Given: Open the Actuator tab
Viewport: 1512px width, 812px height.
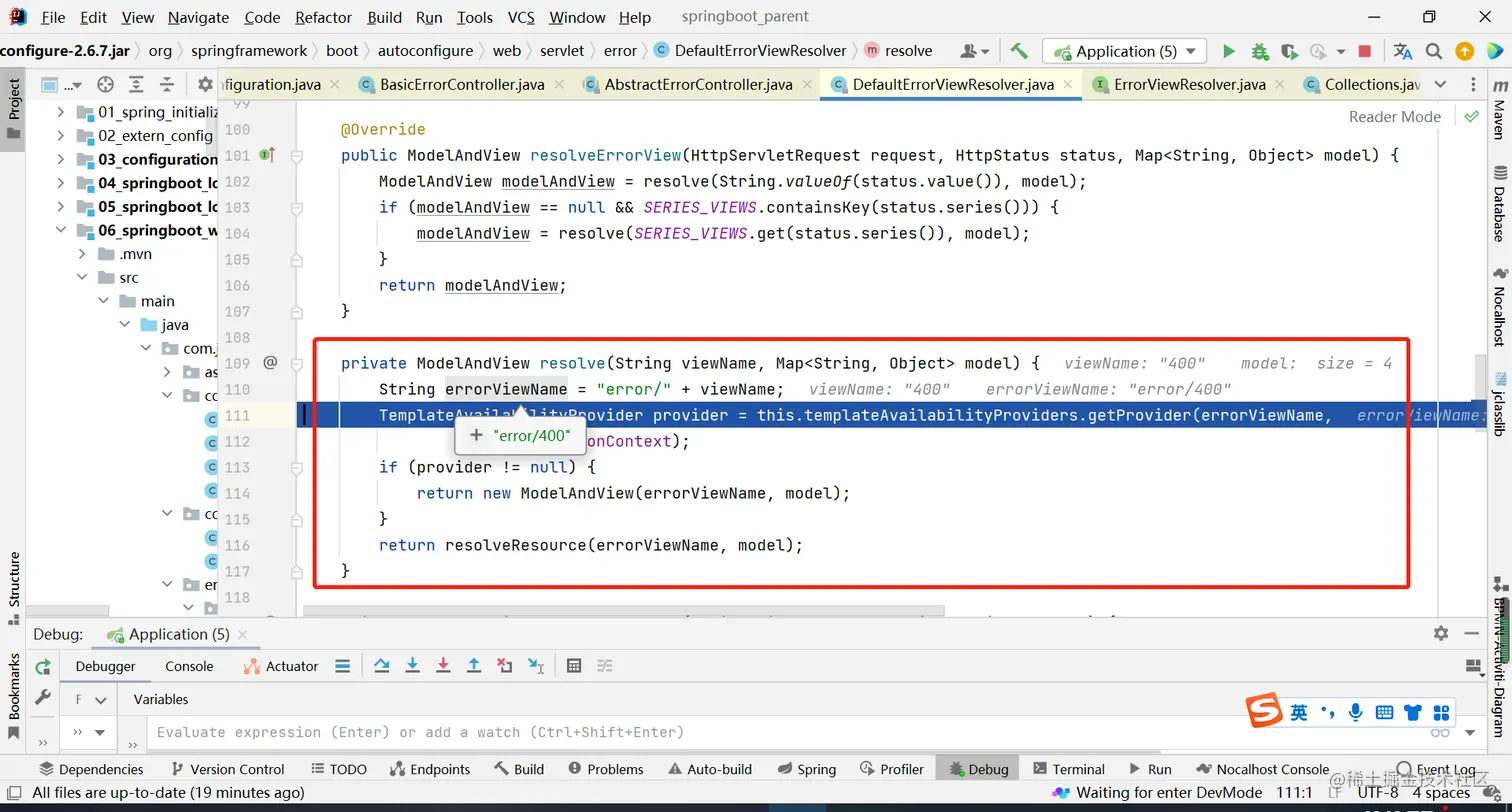Looking at the screenshot, I should pos(281,666).
